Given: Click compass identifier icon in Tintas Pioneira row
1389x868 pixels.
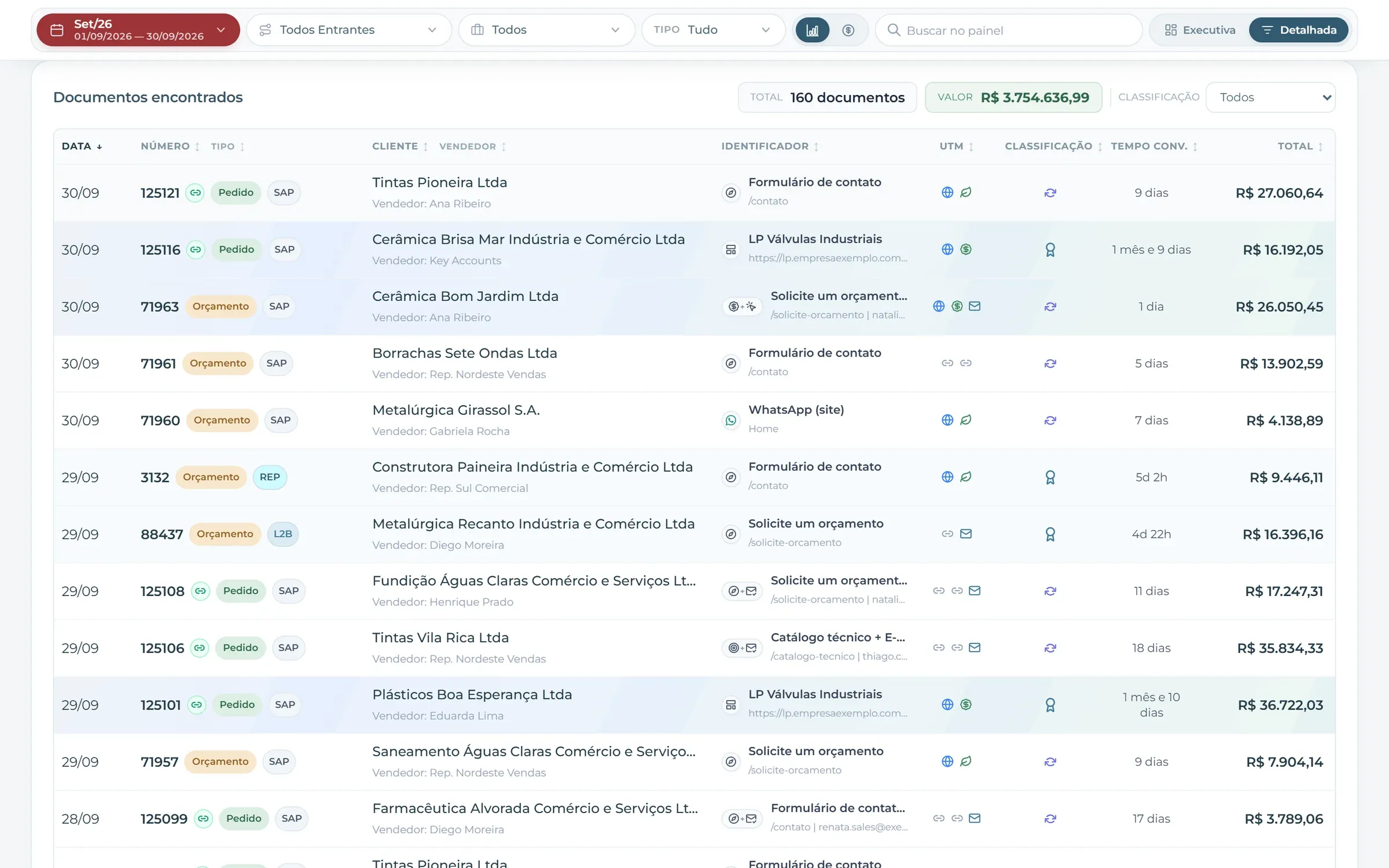Looking at the screenshot, I should pyautogui.click(x=731, y=193).
